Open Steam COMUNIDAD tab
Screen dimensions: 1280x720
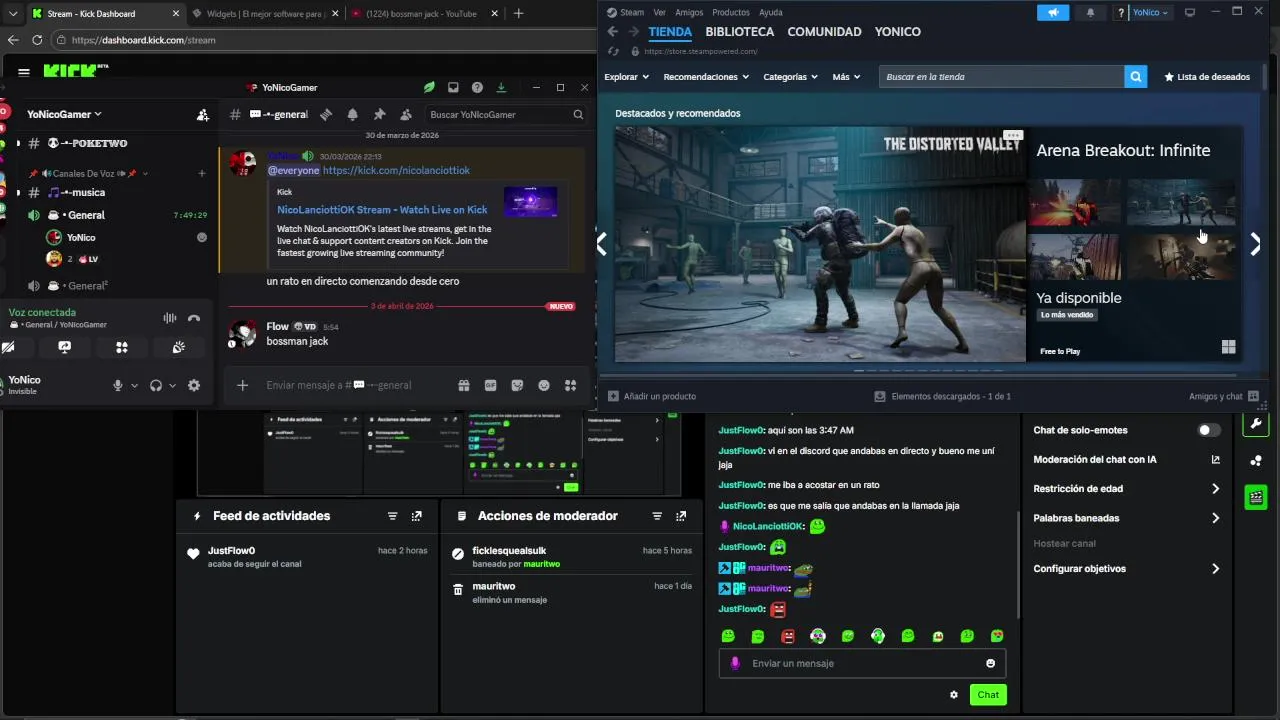tap(824, 32)
